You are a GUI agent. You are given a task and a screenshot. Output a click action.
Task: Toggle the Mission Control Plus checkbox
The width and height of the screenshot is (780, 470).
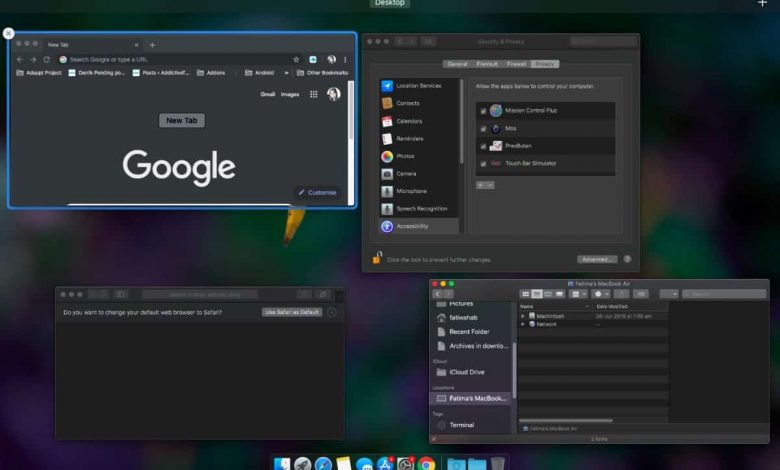(x=483, y=111)
